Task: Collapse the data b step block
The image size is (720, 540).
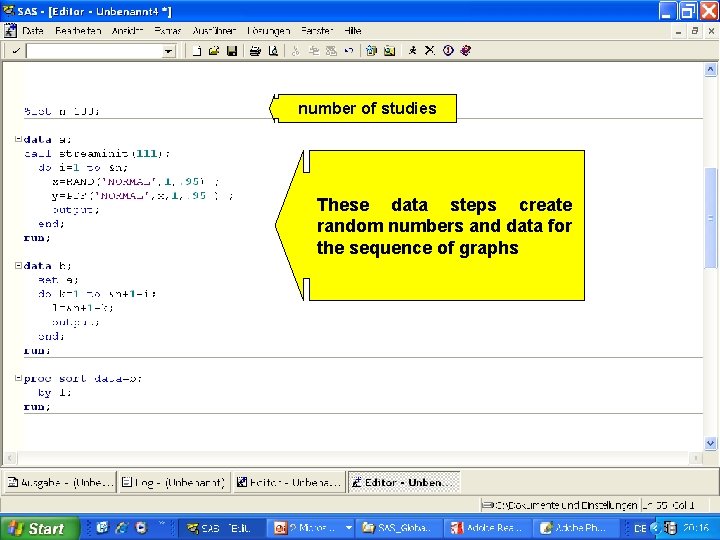Action: coord(18,265)
